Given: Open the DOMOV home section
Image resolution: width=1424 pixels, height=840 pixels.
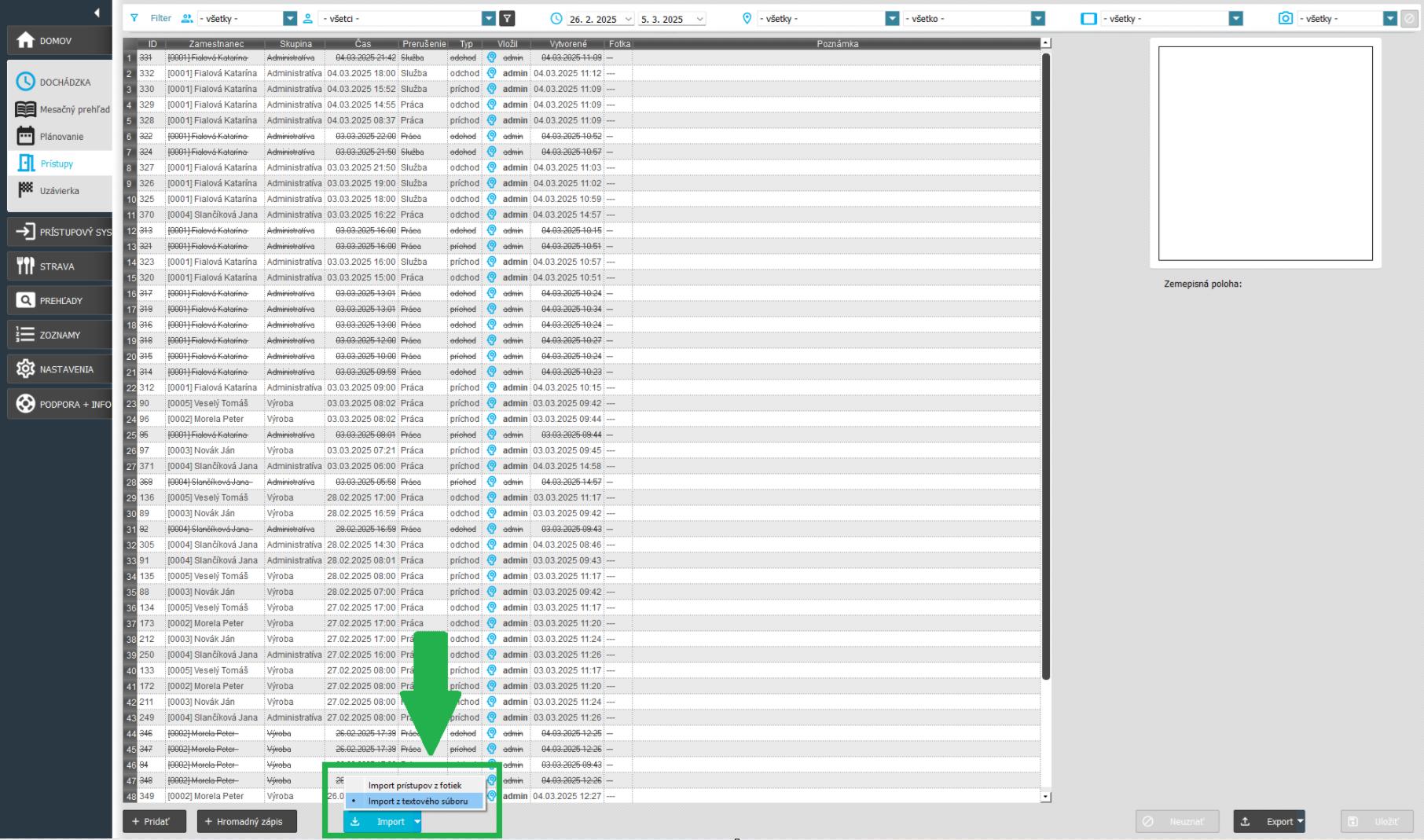Looking at the screenshot, I should 60,40.
